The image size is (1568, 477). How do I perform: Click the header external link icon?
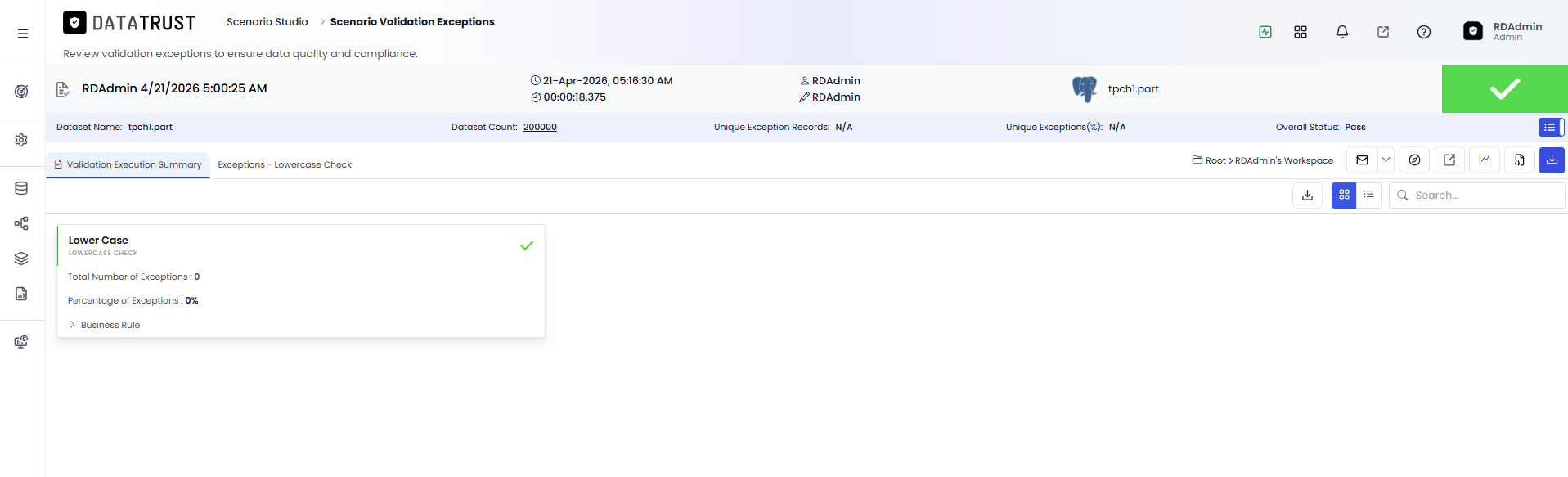click(1383, 32)
